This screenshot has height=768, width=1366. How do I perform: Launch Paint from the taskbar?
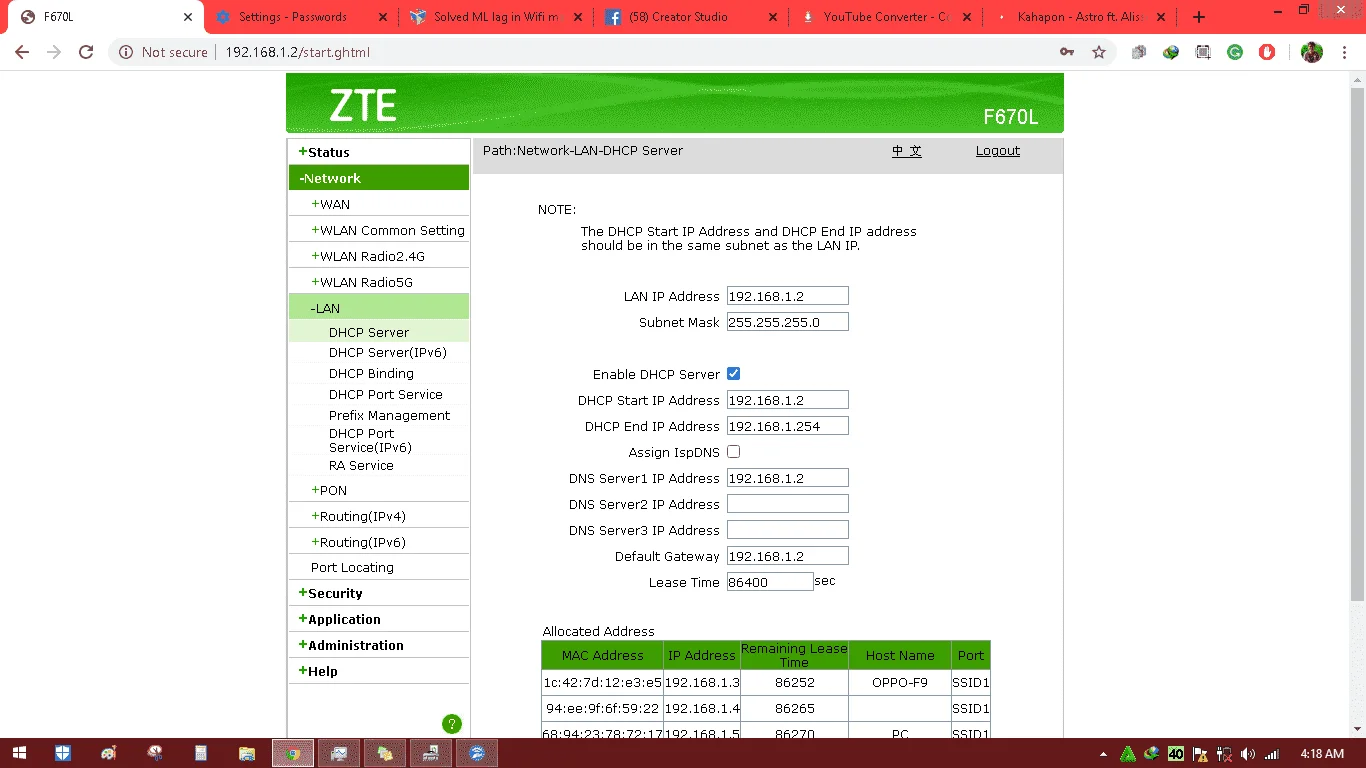pos(109,753)
